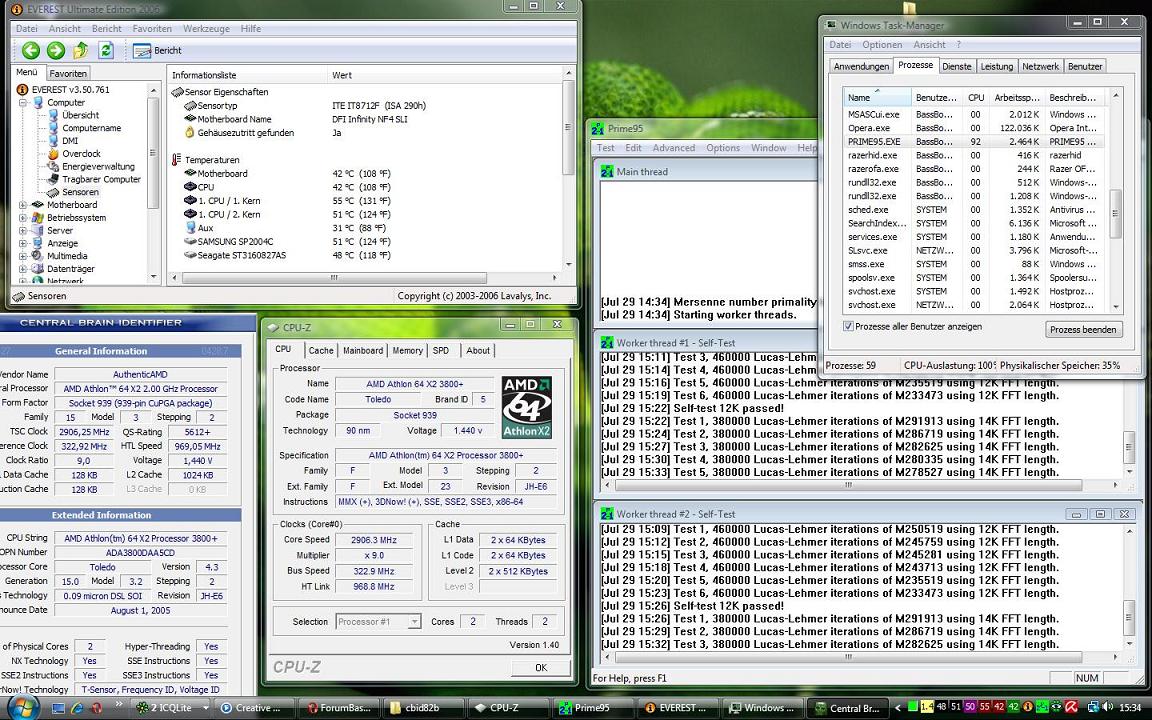1152x720 pixels.
Task: Switch to the Cache tab in CPU-Z
Action: (320, 350)
